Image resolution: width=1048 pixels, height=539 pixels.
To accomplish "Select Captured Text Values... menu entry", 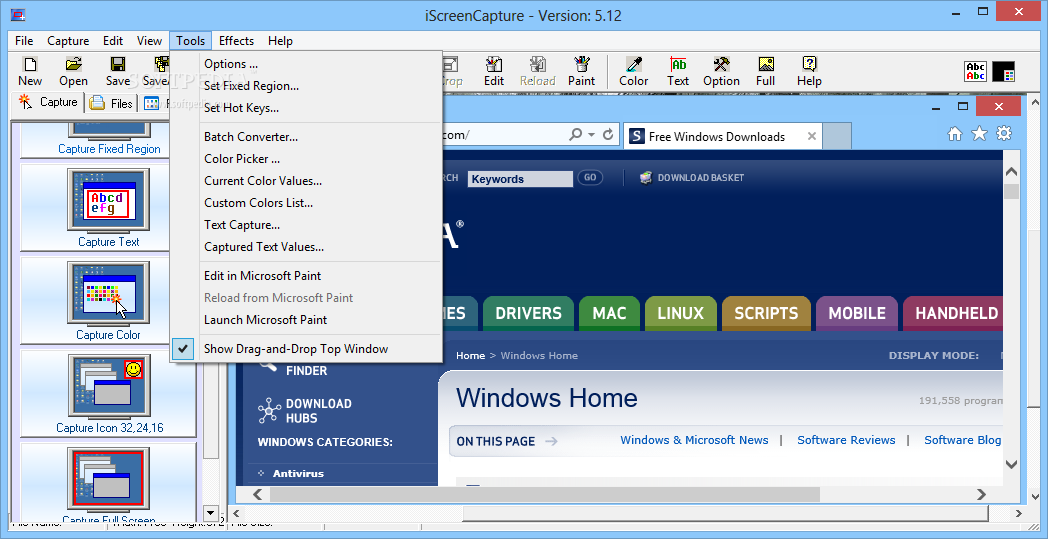I will pyautogui.click(x=306, y=247).
